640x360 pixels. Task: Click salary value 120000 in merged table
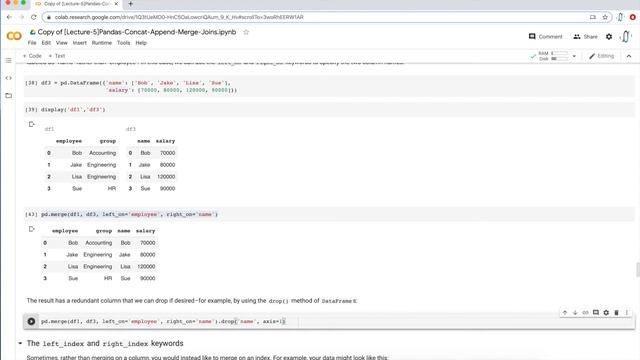pos(146,267)
